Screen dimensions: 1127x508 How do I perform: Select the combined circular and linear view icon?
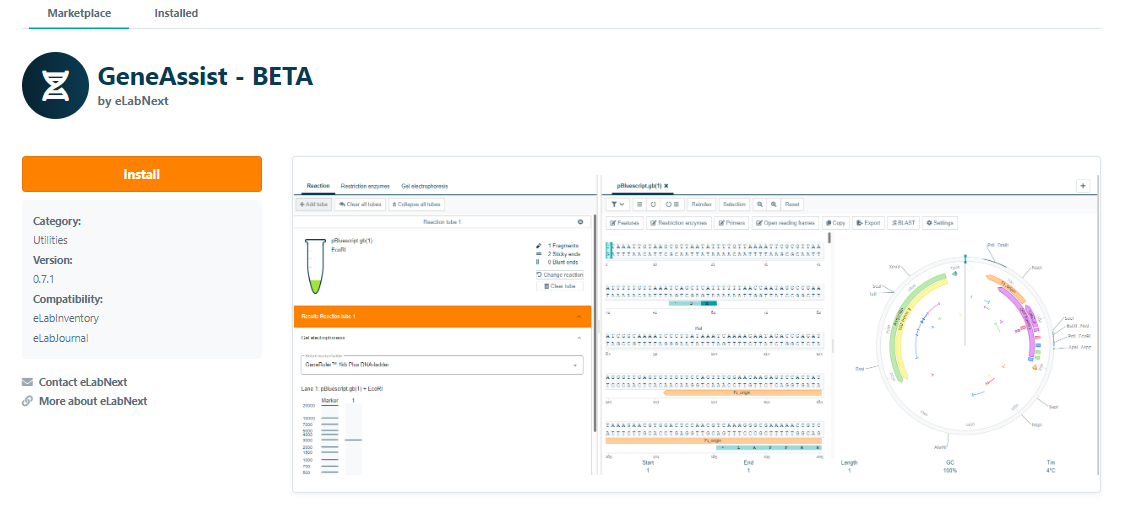pos(672,204)
